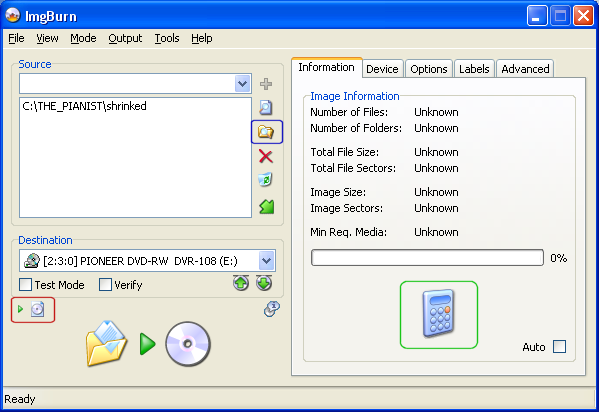The height and width of the screenshot is (412, 599).
Task: Switch to the Advanced tab
Action: 525,69
